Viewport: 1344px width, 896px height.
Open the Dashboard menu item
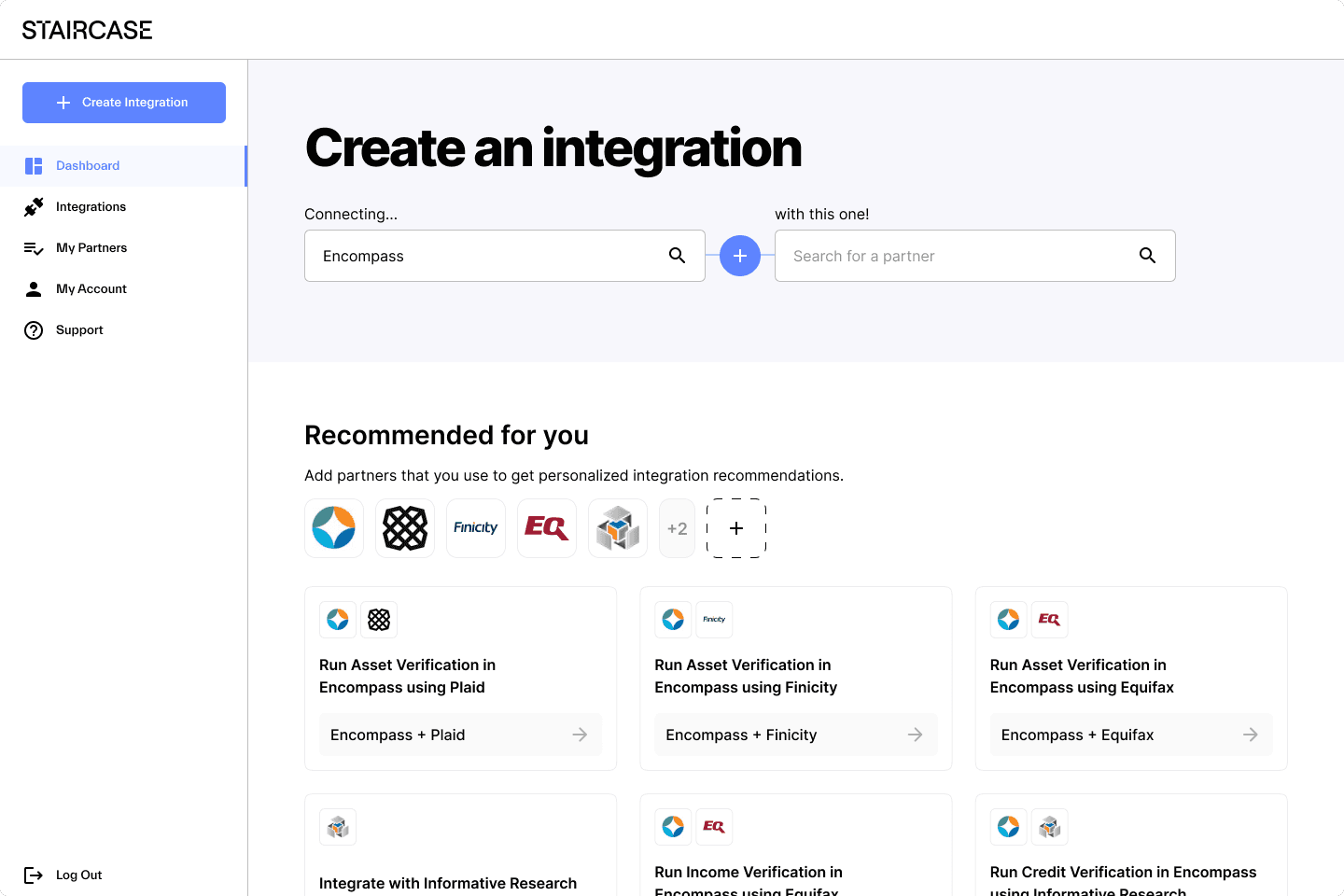pos(123,166)
